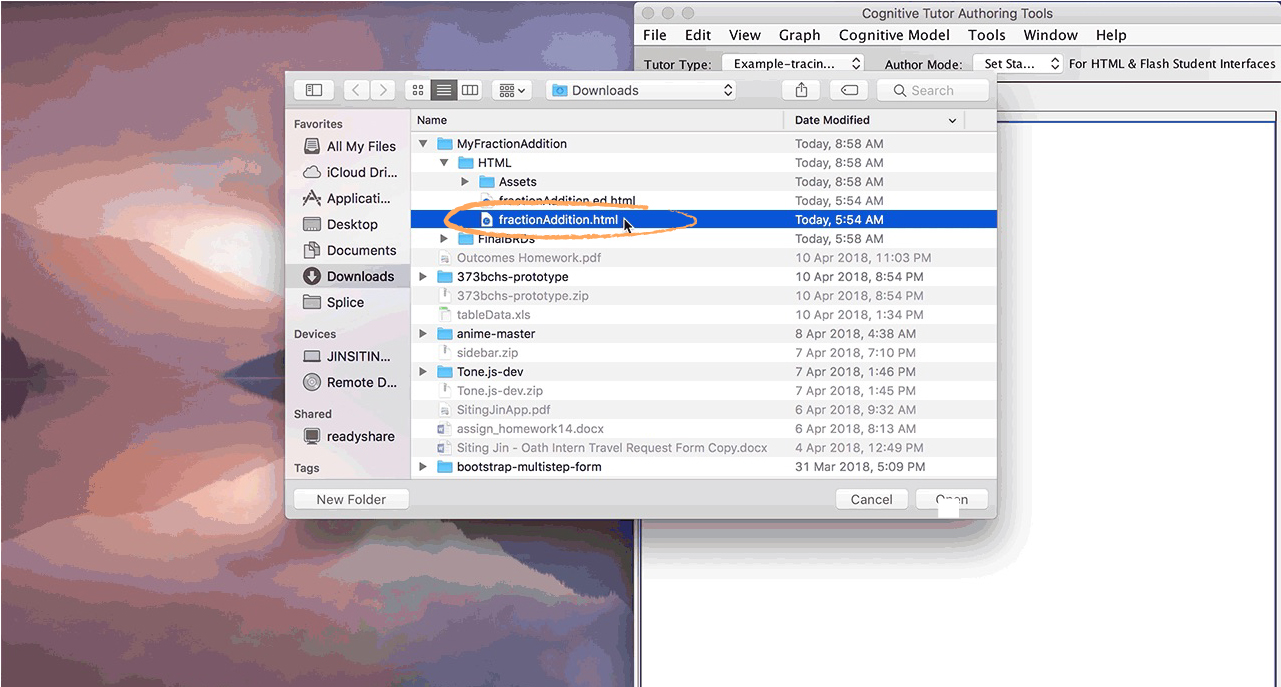The image size is (1281, 687).
Task: Open the Downloads location dropdown
Action: pyautogui.click(x=641, y=90)
